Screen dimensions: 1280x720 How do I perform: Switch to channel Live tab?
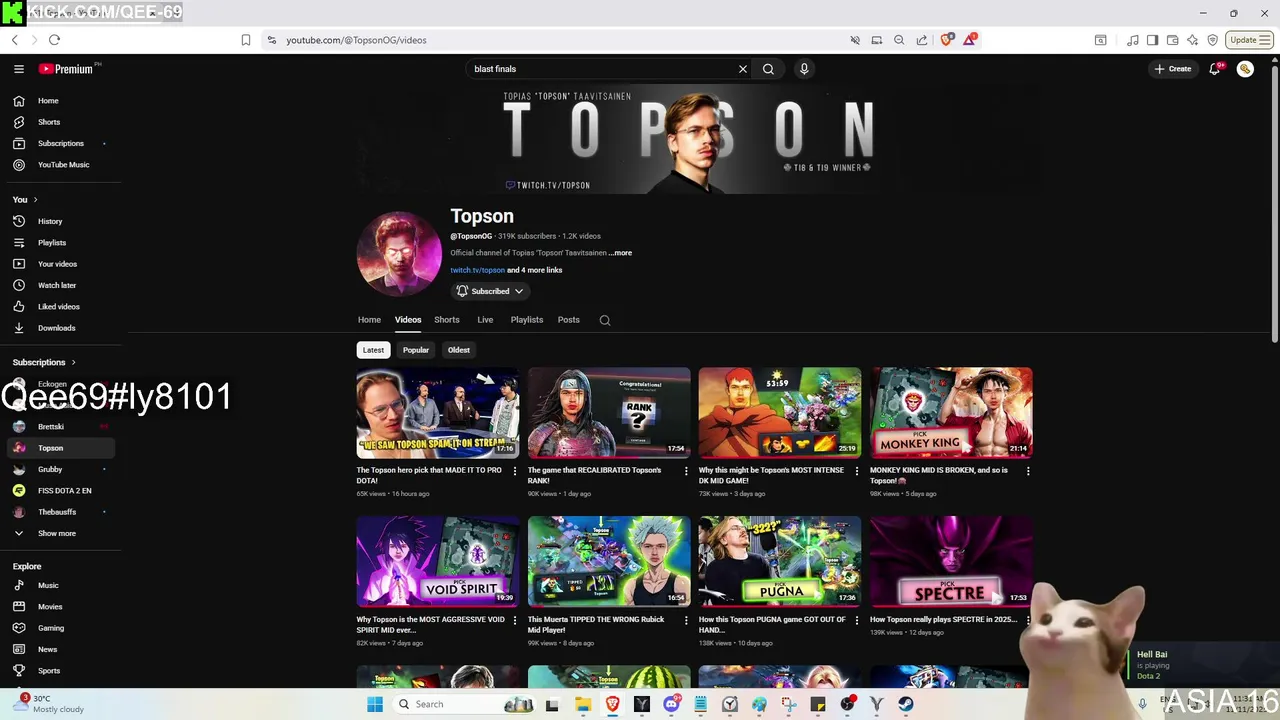pos(485,320)
